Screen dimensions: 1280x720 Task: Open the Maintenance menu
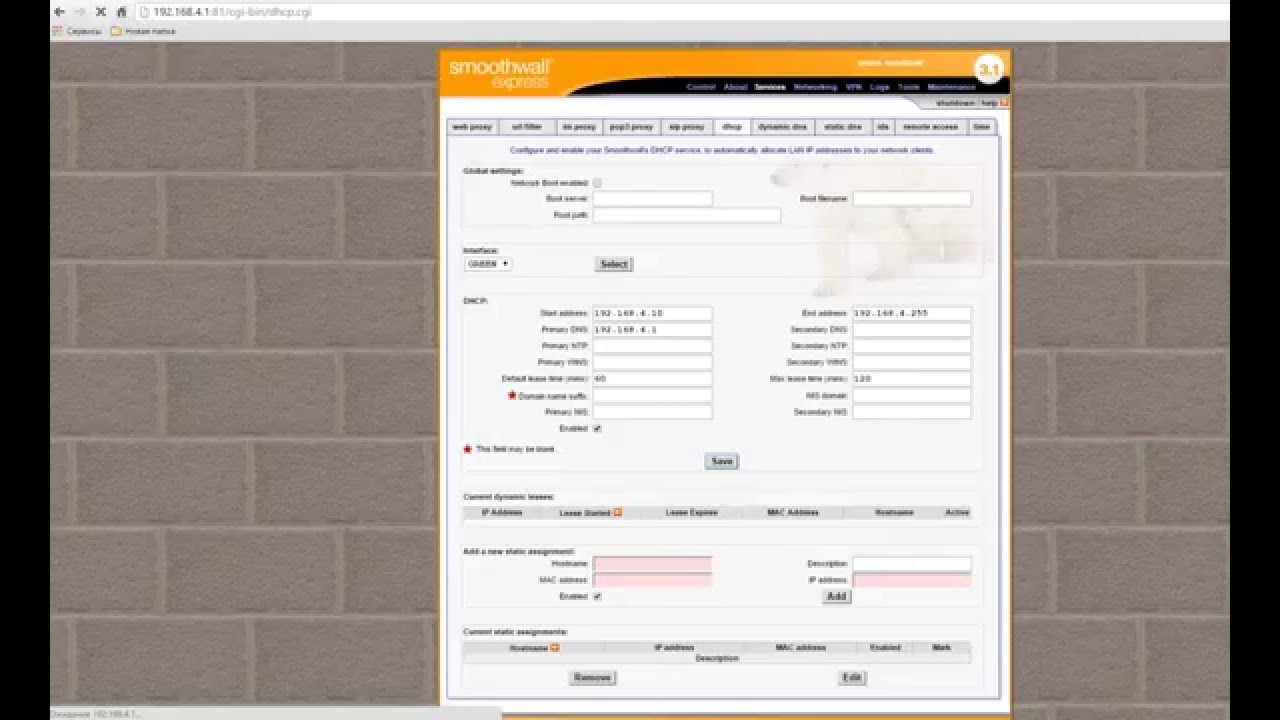coord(951,87)
